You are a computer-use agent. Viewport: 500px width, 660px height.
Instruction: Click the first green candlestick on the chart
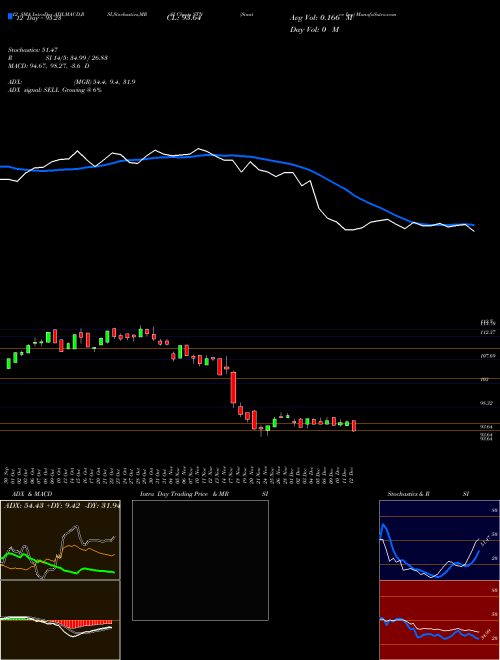point(8,364)
